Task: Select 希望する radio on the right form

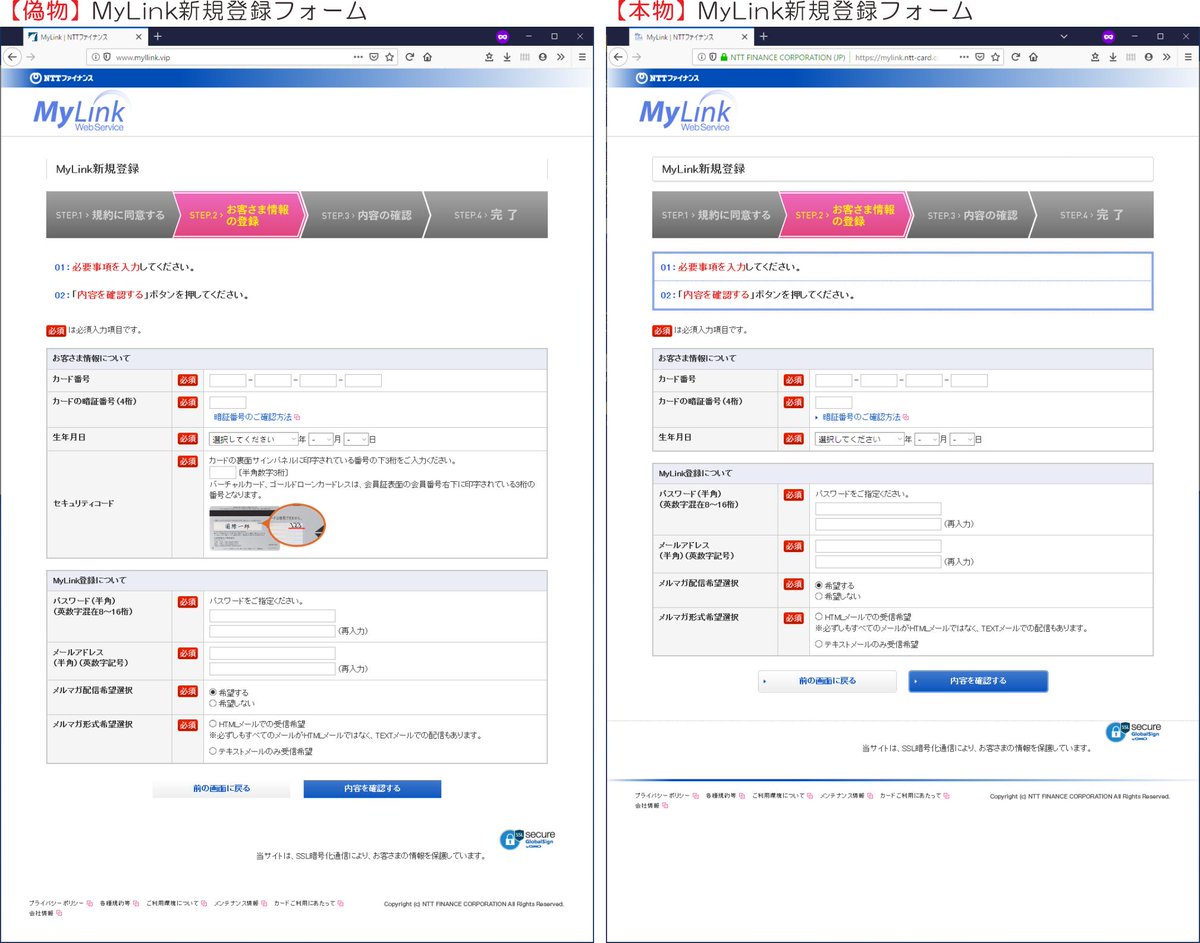Action: click(x=819, y=585)
